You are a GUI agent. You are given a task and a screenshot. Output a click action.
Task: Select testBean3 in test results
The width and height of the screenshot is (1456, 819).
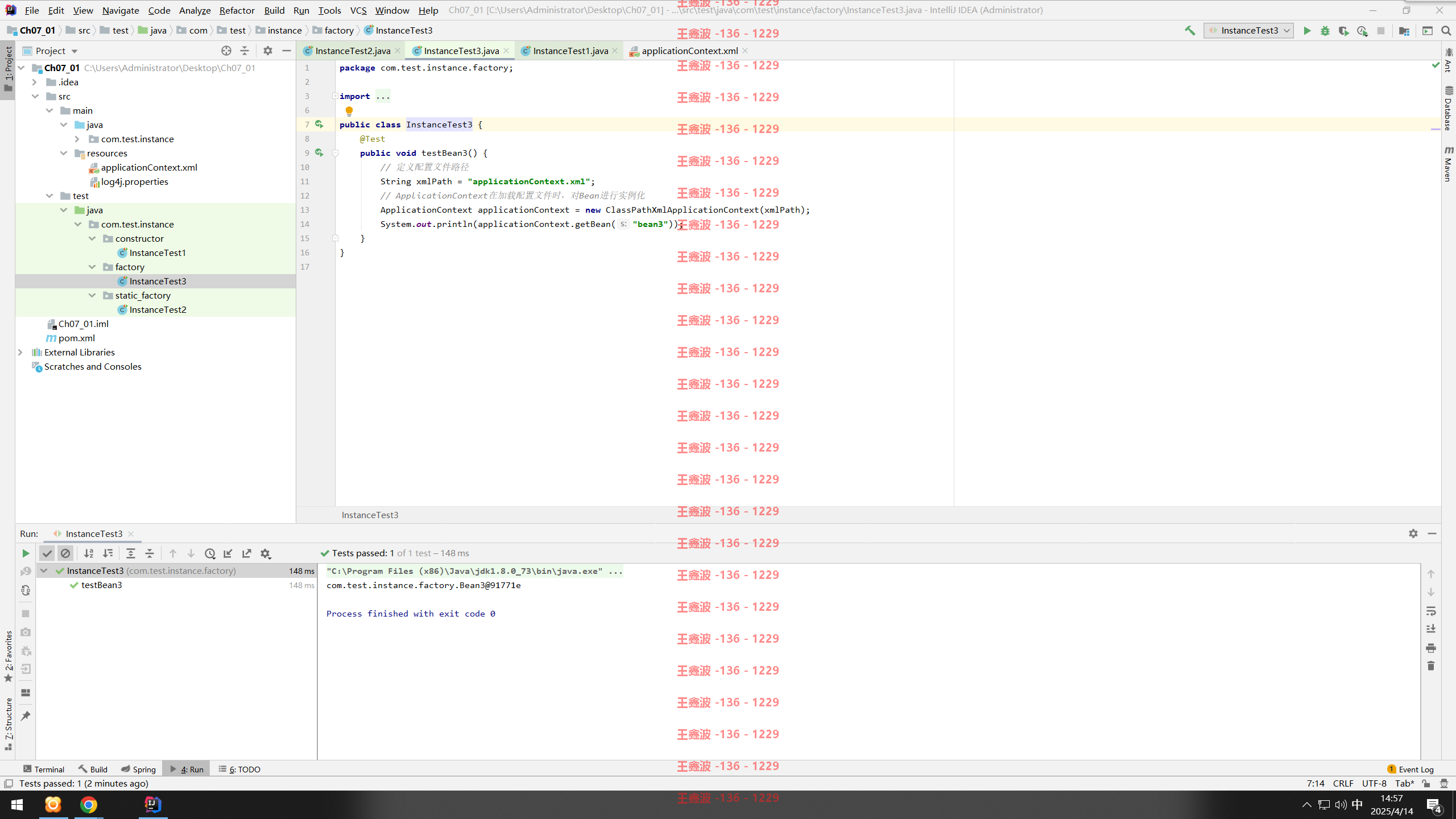pos(101,585)
